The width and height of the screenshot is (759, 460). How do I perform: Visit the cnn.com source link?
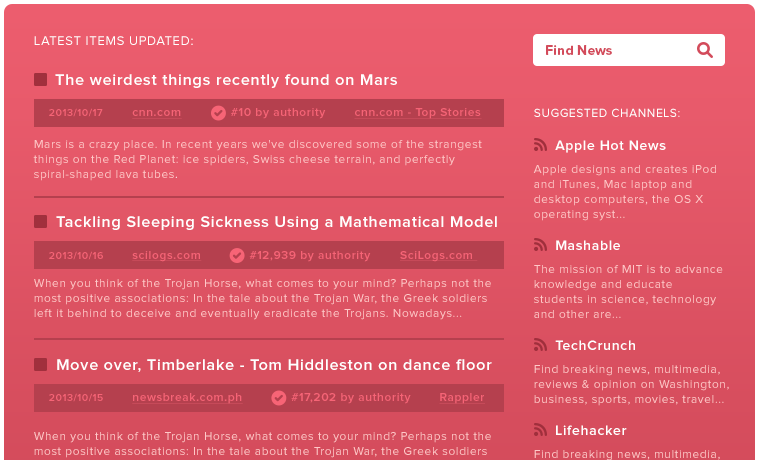click(156, 113)
